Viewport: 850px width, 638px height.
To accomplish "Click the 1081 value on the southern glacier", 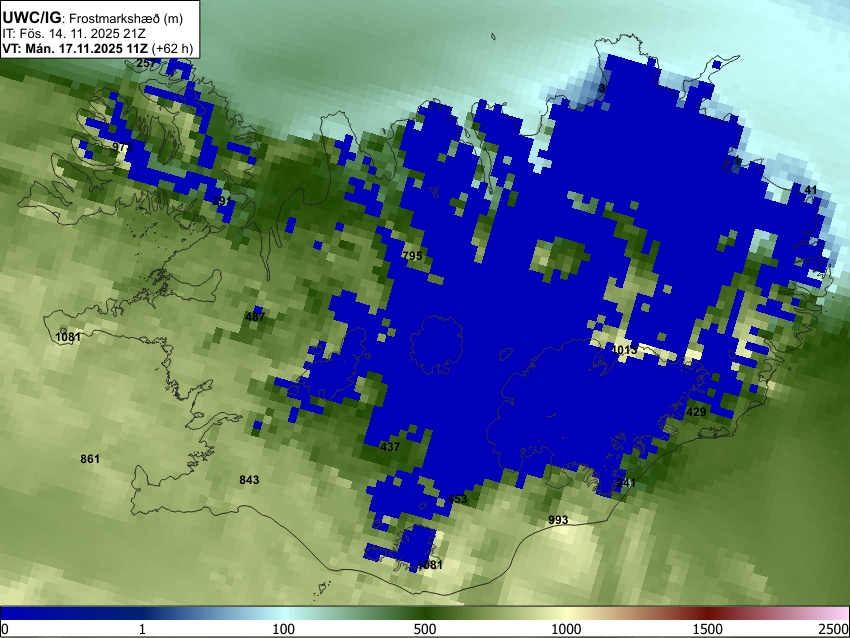I will coord(430,565).
